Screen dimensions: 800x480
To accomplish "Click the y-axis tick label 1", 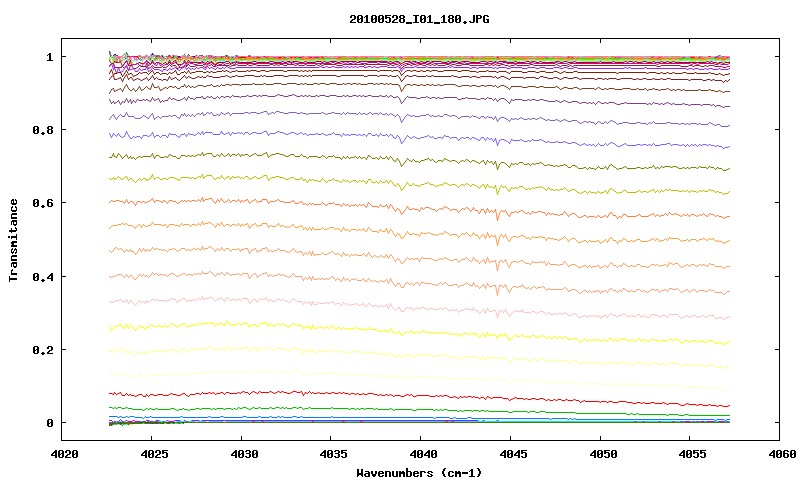I will [x=49, y=57].
